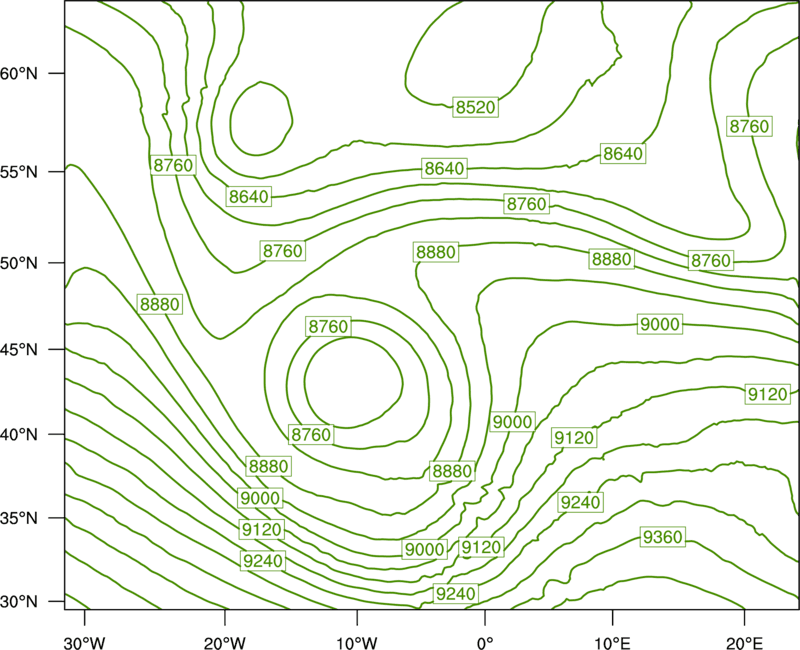Screen dimensions: 800x650
Task: Click the 9360 contour label
Action: click(x=662, y=537)
